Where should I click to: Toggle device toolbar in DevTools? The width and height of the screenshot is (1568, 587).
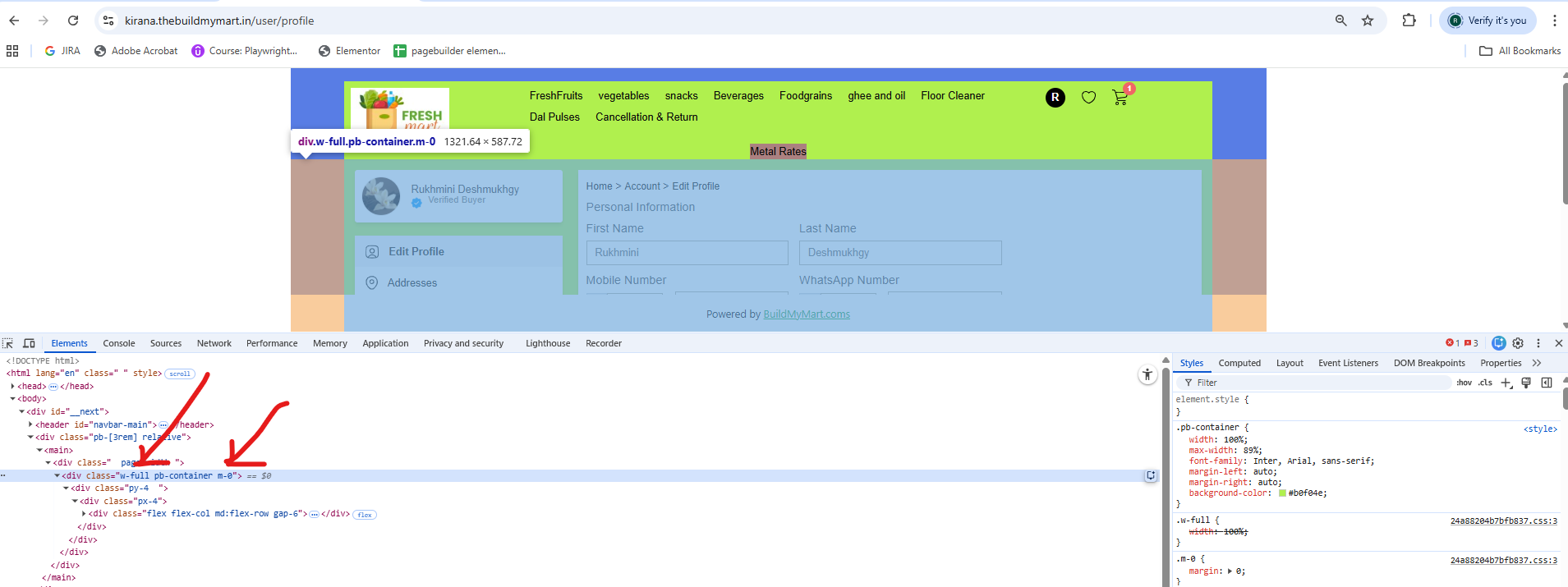[29, 343]
